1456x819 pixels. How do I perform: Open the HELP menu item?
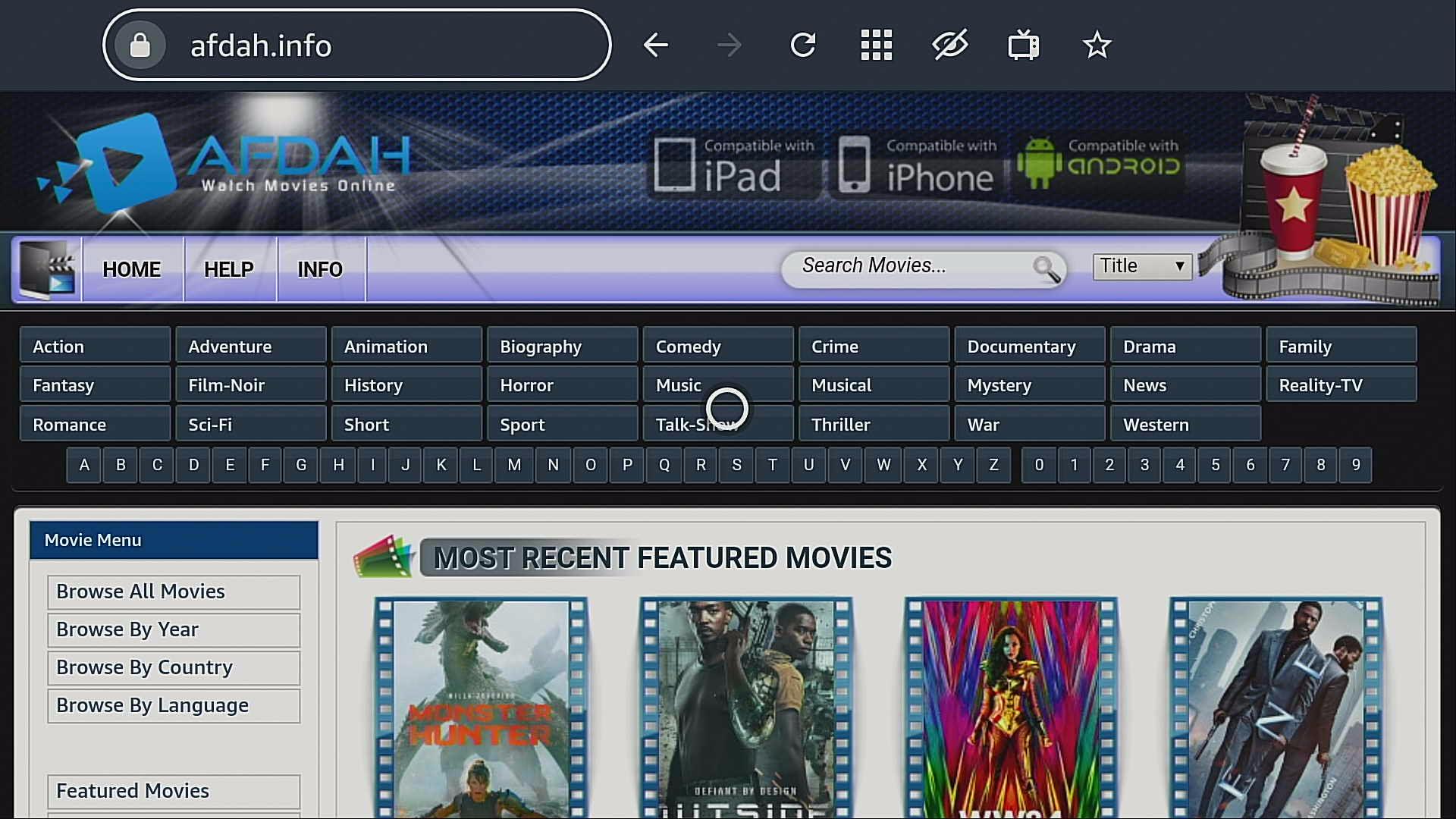229,270
